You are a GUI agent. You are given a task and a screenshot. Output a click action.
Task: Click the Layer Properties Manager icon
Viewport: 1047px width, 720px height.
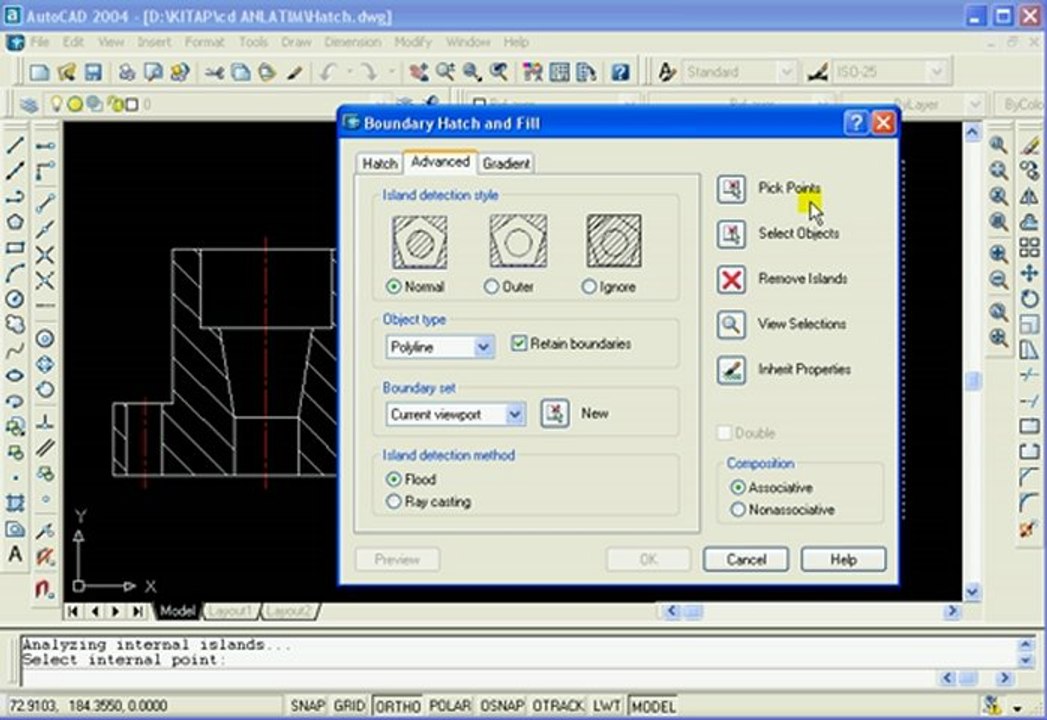(29, 104)
